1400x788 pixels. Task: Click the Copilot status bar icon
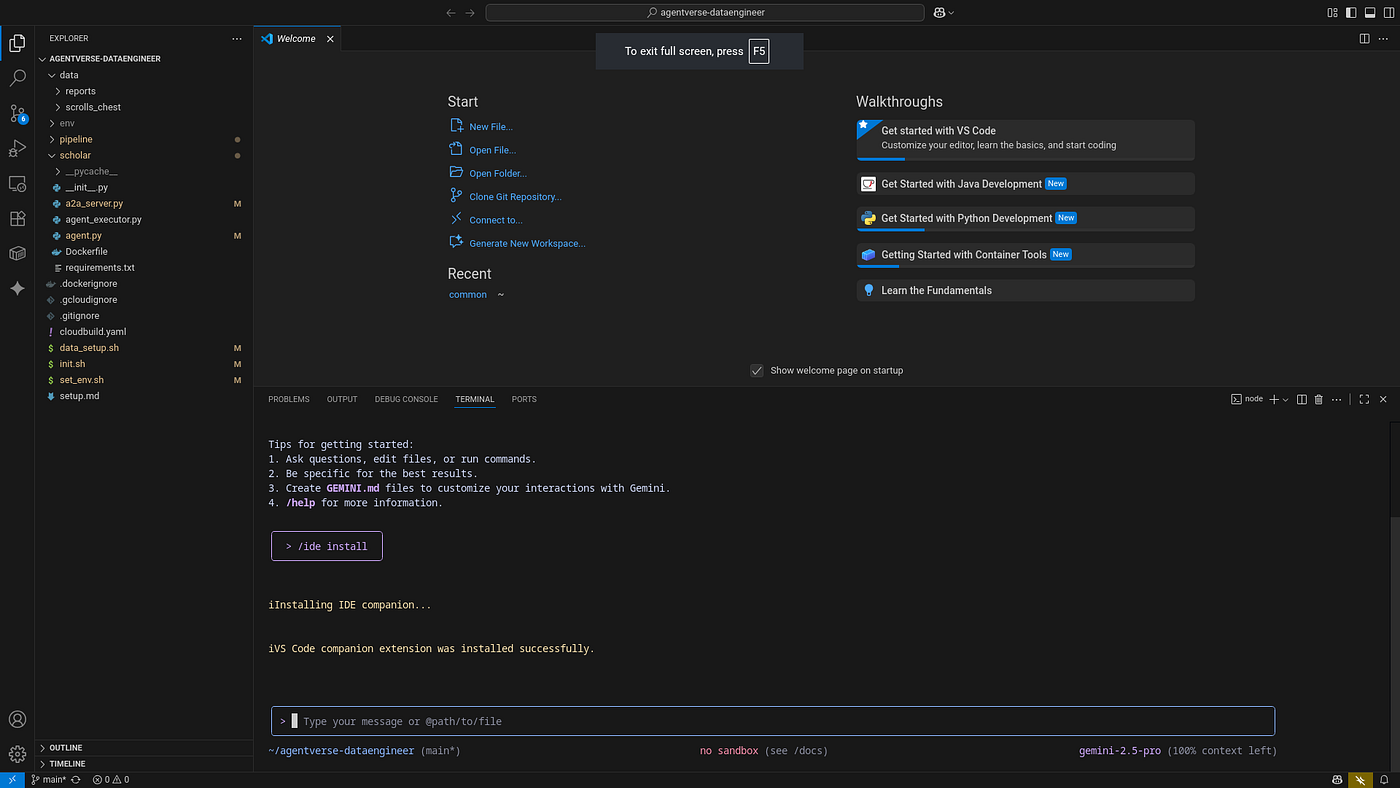coord(1337,780)
